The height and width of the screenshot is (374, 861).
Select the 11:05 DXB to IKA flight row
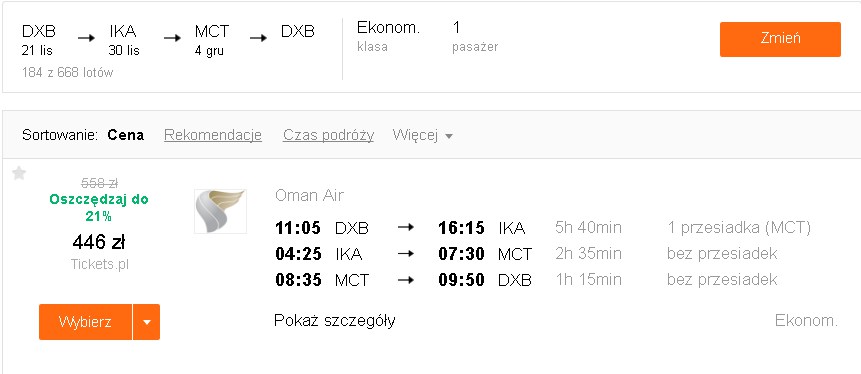pyautogui.click(x=543, y=227)
